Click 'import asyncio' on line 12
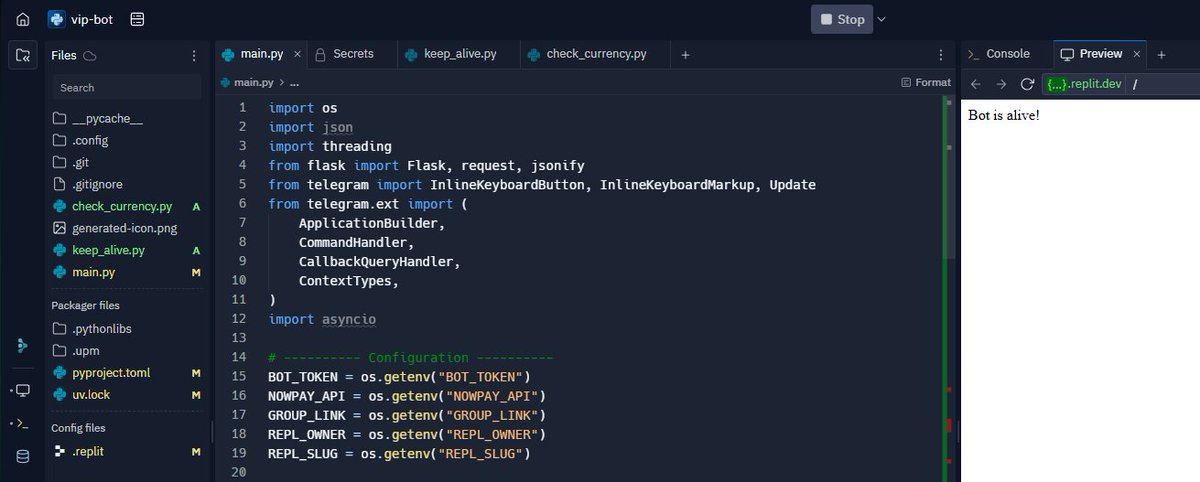 tap(322, 319)
